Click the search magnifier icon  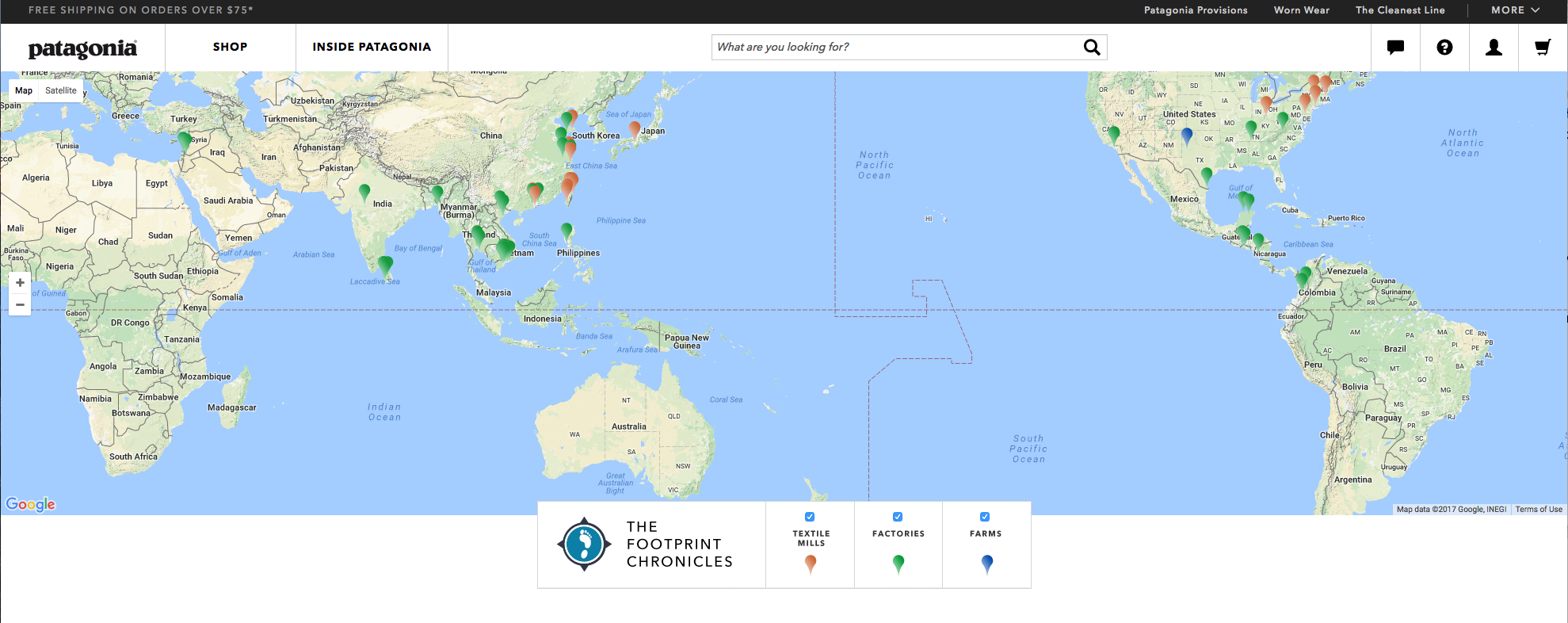pos(1091,48)
